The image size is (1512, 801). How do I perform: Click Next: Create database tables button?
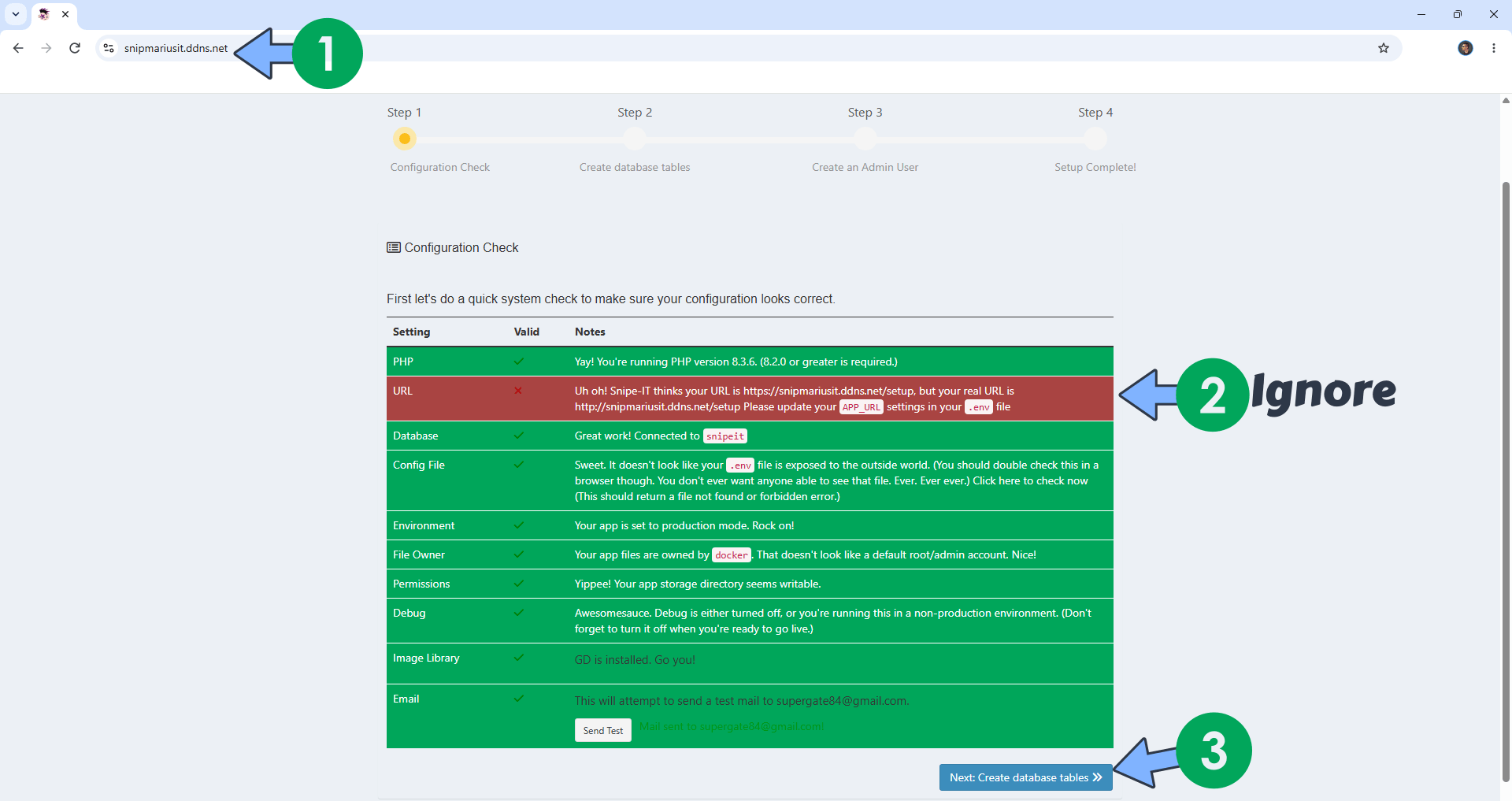pos(1025,777)
